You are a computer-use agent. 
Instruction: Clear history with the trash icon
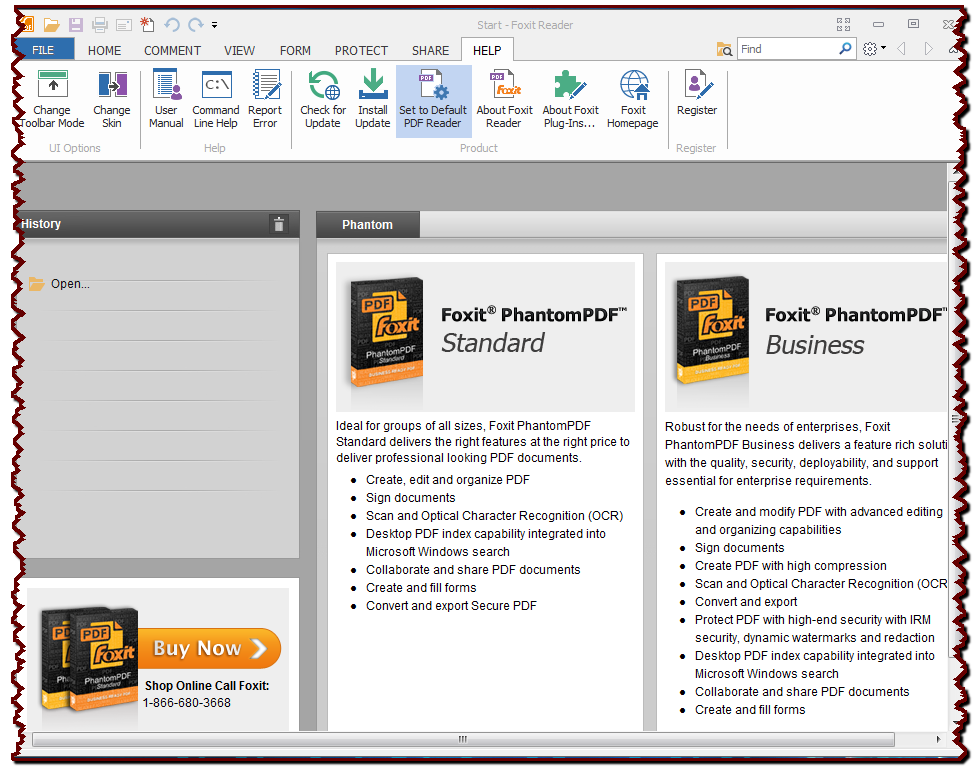(x=279, y=224)
